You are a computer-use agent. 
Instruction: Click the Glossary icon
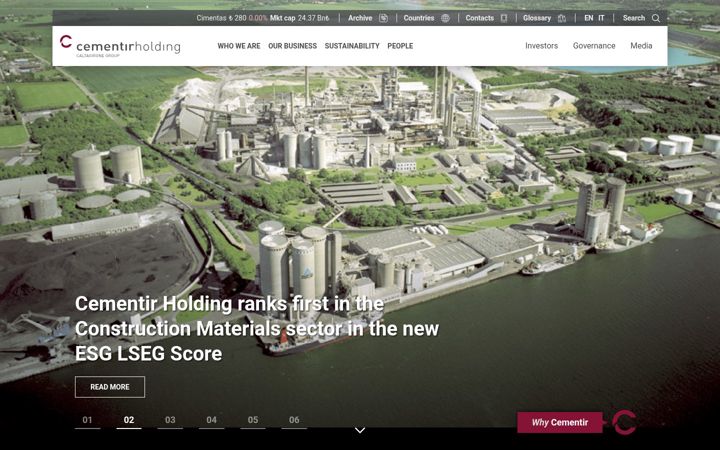click(562, 18)
